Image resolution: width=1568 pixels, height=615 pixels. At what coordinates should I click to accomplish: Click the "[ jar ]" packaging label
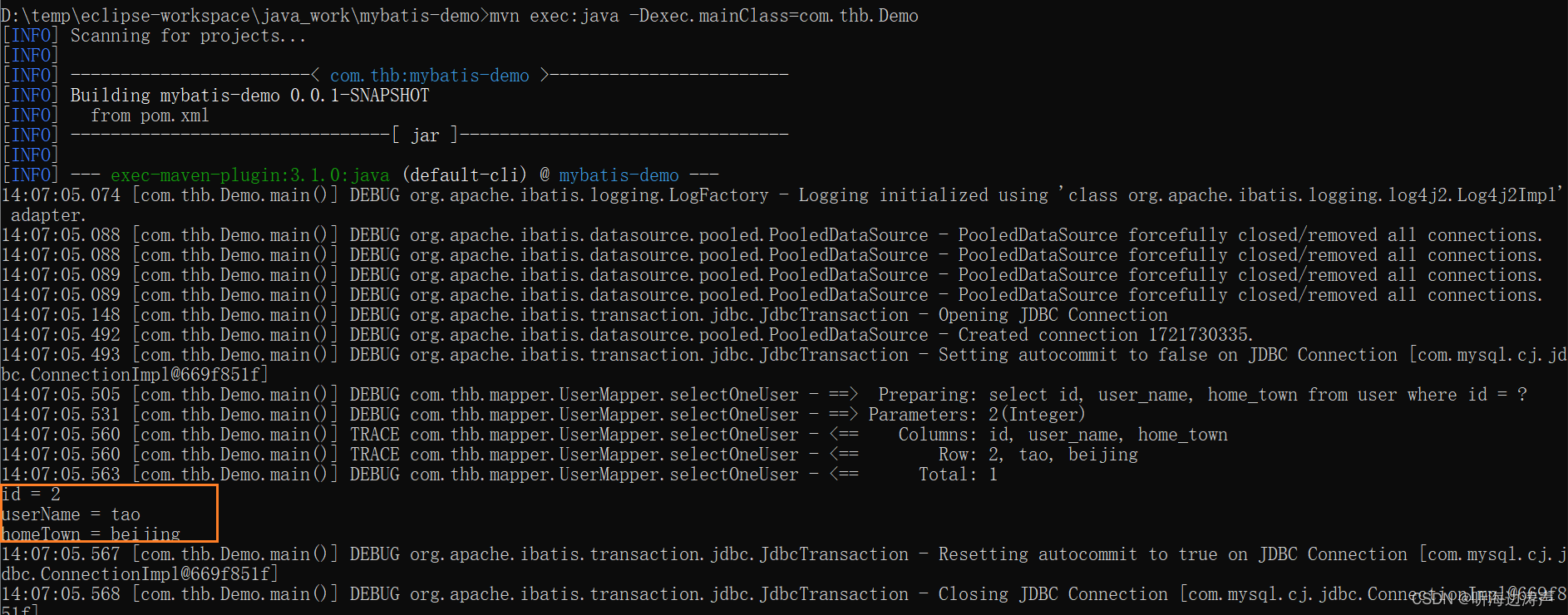tap(425, 135)
